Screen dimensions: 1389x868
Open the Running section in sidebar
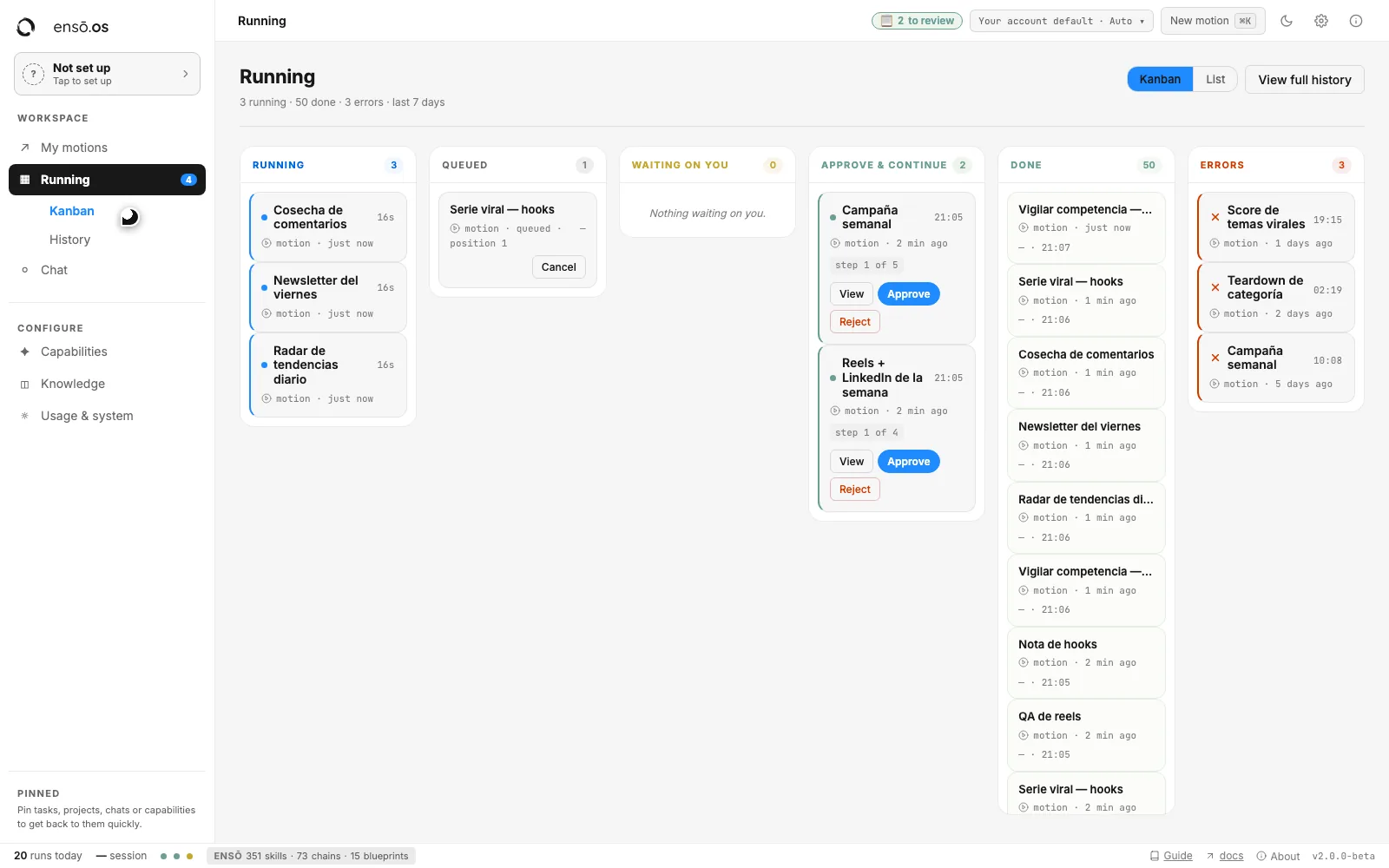coord(107,180)
